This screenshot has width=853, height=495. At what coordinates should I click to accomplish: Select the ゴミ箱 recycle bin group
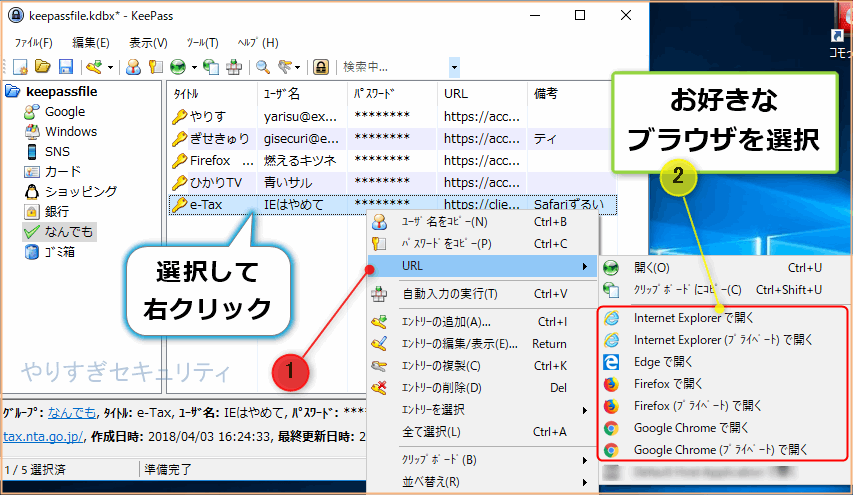pos(59,252)
